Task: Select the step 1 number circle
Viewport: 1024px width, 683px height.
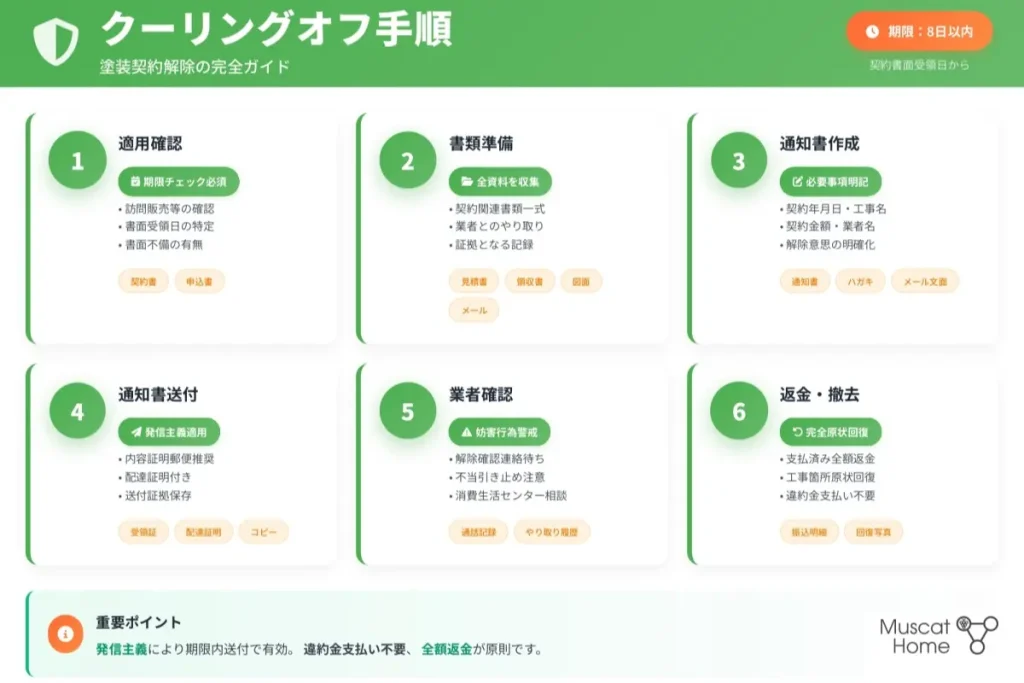Action: point(77,162)
